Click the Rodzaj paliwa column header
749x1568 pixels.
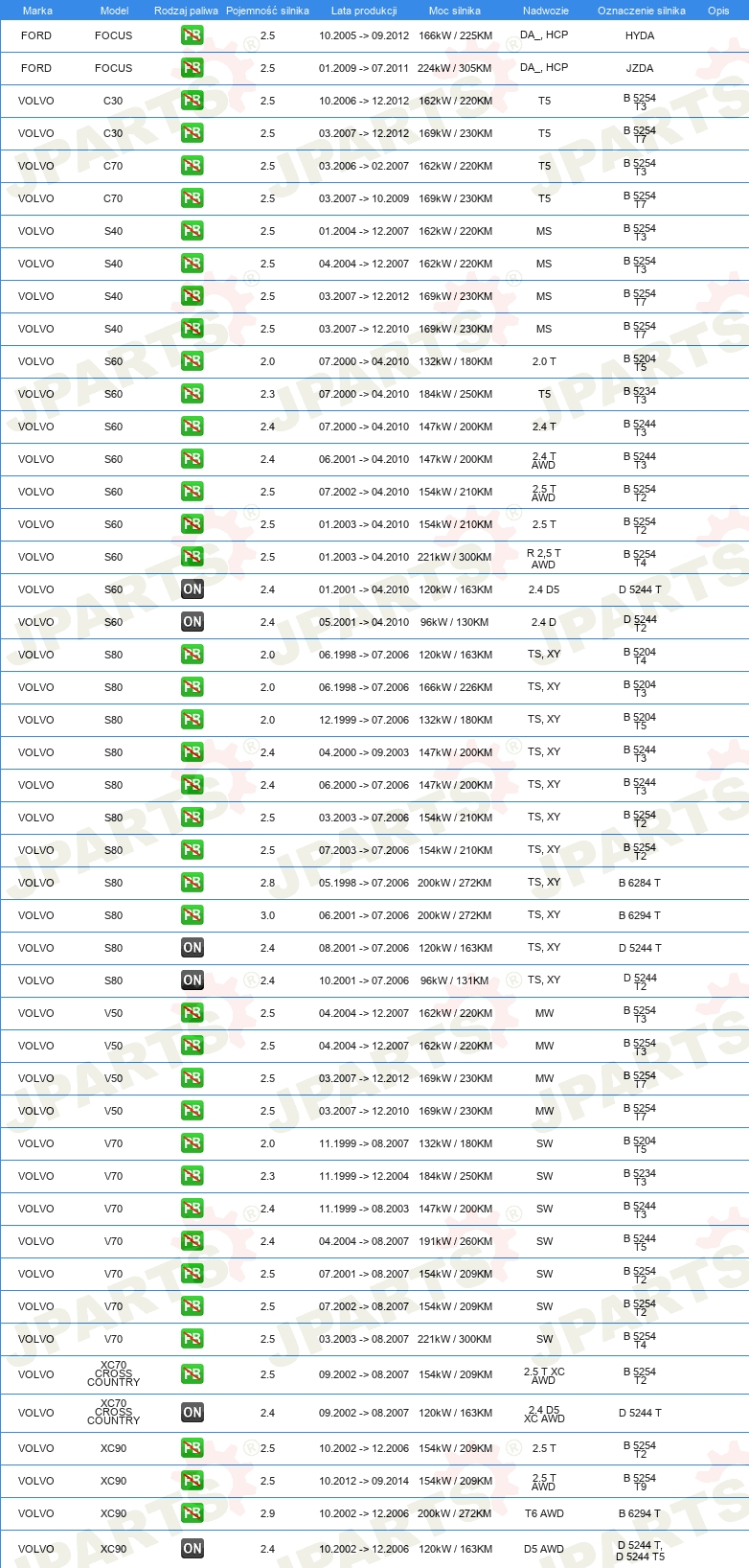(x=186, y=11)
